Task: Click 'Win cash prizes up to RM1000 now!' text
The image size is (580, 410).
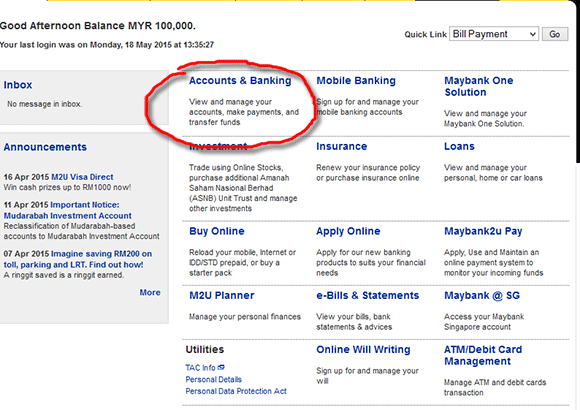Action: (67, 188)
